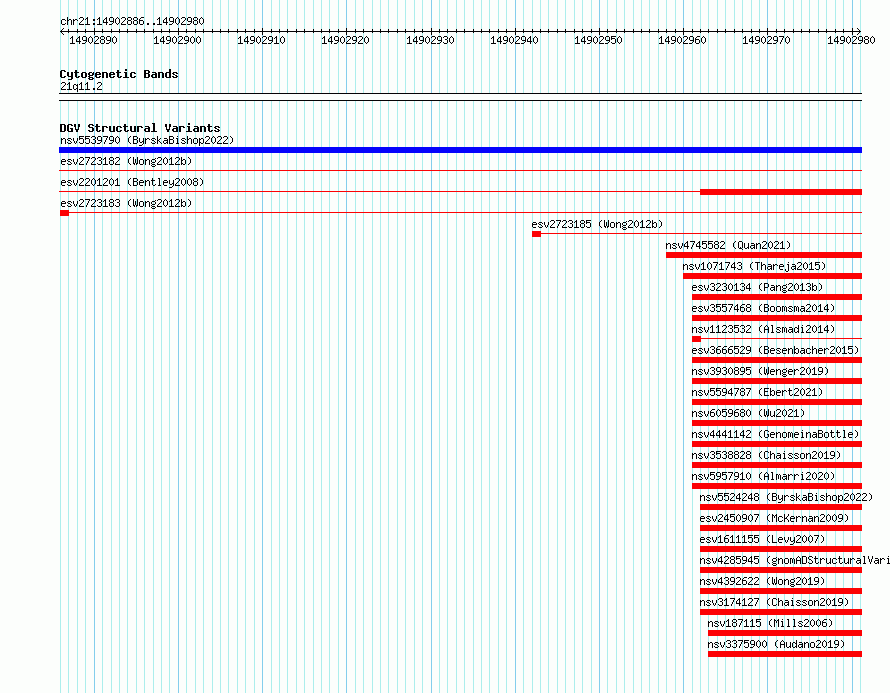The width and height of the screenshot is (890, 693).
Task: Click the chr21:14902886..14902980 range label
Action: tap(132, 21)
